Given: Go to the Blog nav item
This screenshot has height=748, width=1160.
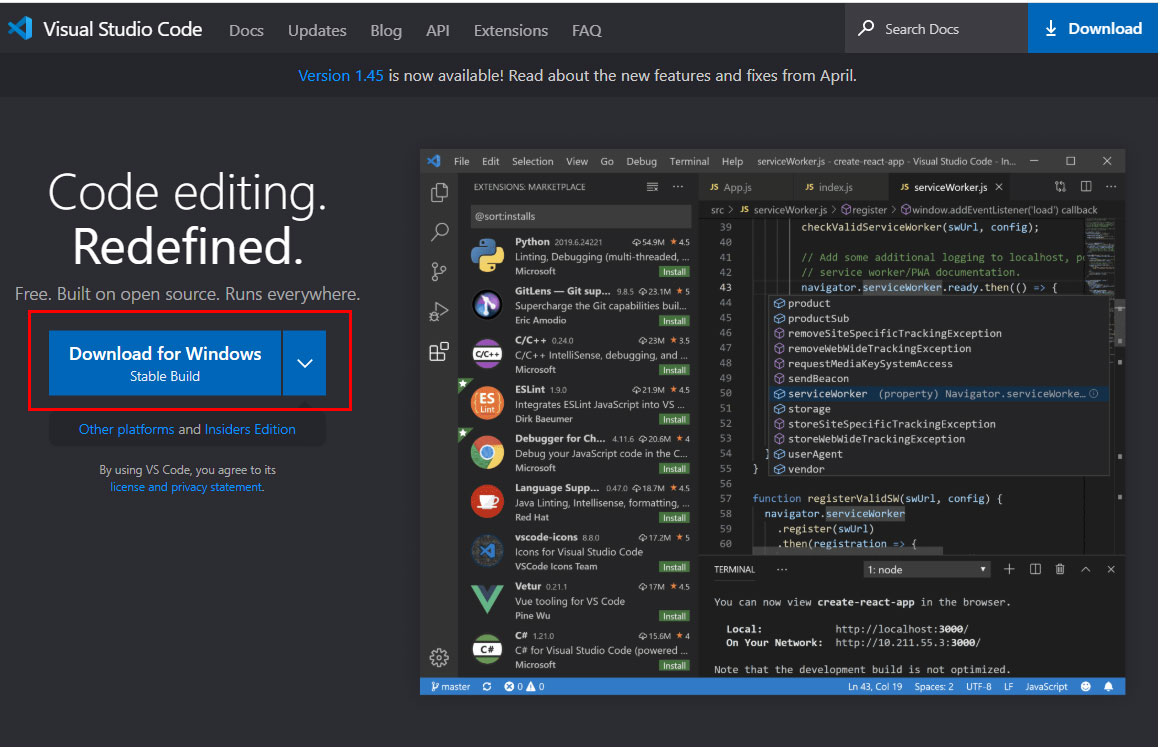Looking at the screenshot, I should pos(385,30).
